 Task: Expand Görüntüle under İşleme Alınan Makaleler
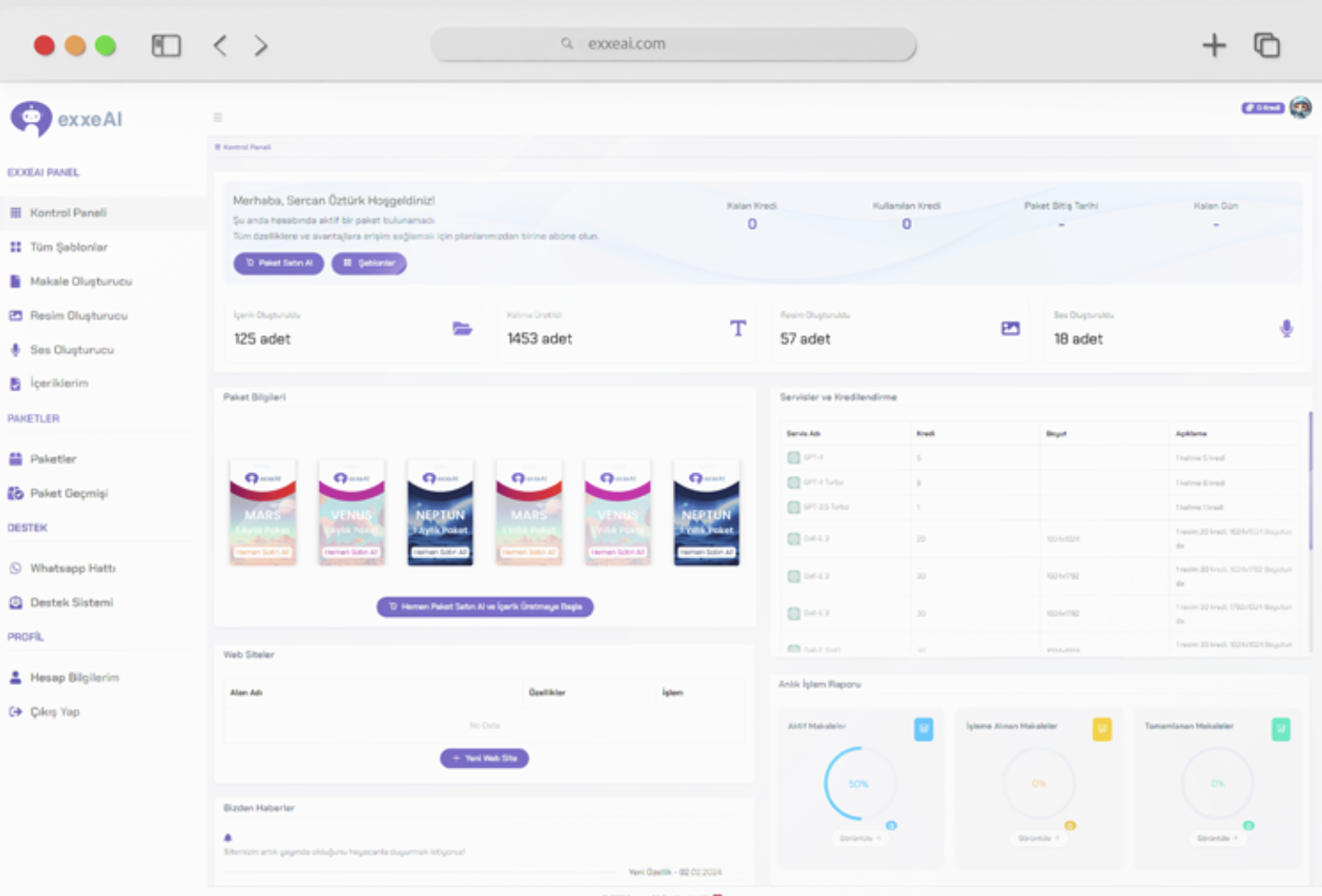click(x=1038, y=838)
